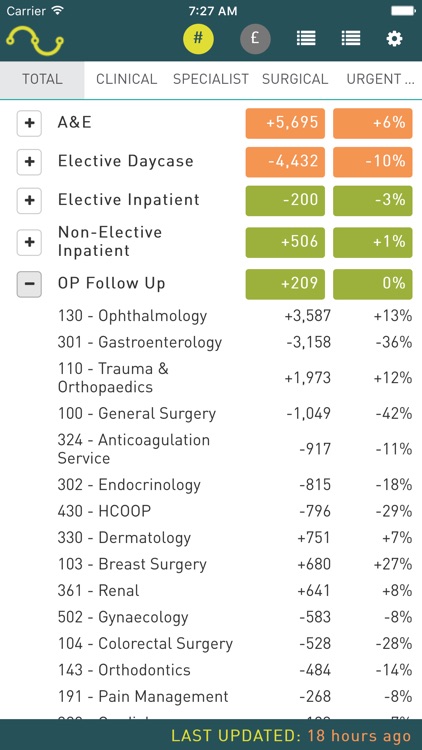Expand the A&E row
Image resolution: width=422 pixels, height=750 pixels.
29,123
